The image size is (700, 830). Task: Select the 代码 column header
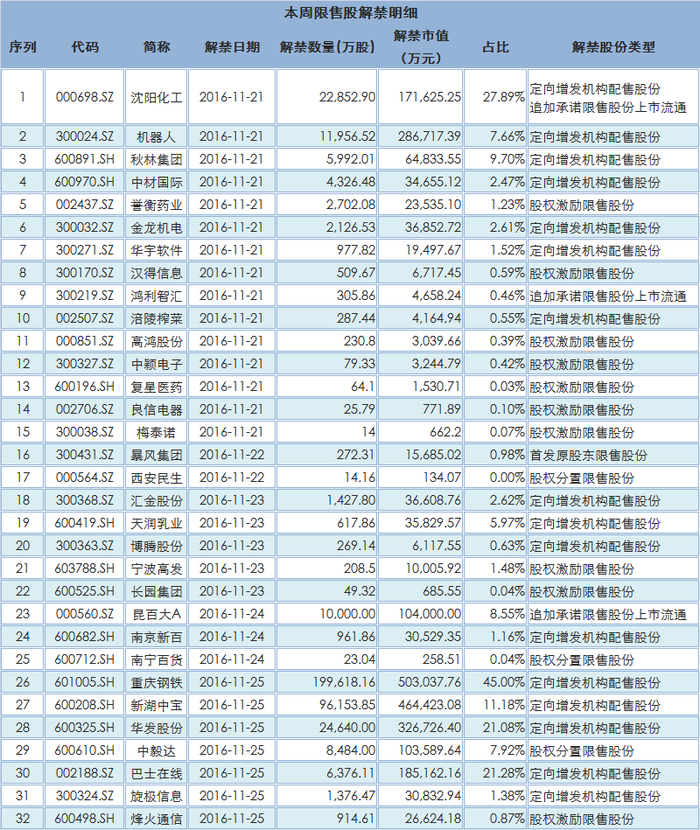pyautogui.click(x=85, y=47)
